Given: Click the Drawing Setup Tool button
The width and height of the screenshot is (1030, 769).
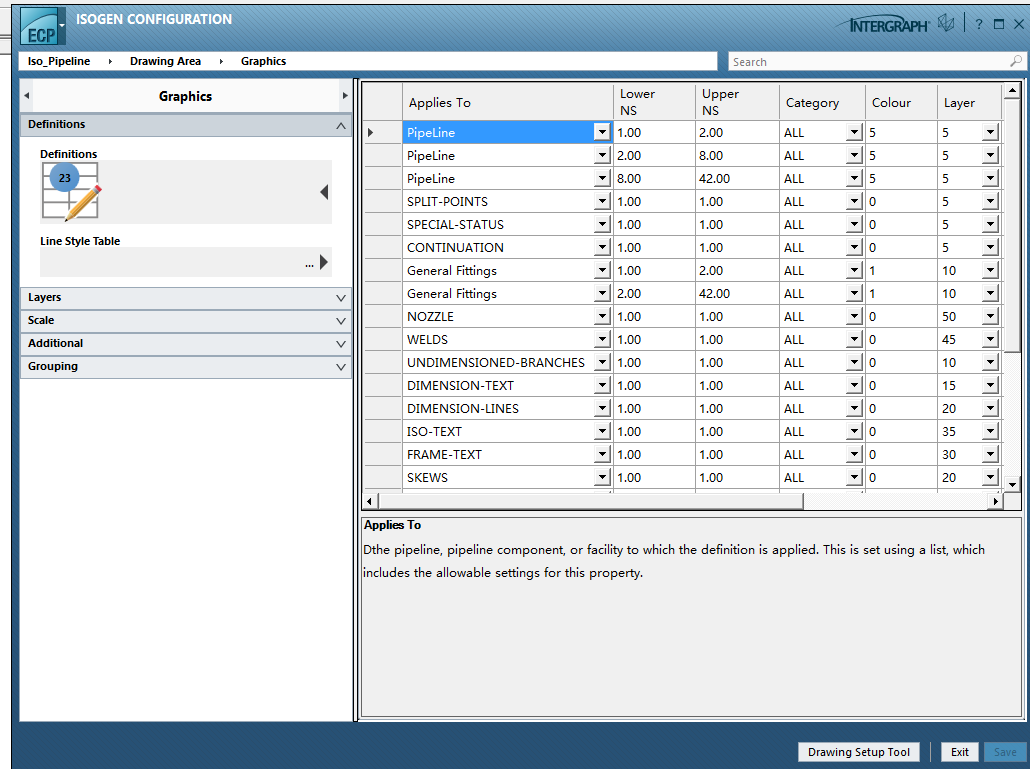Looking at the screenshot, I should (859, 752).
